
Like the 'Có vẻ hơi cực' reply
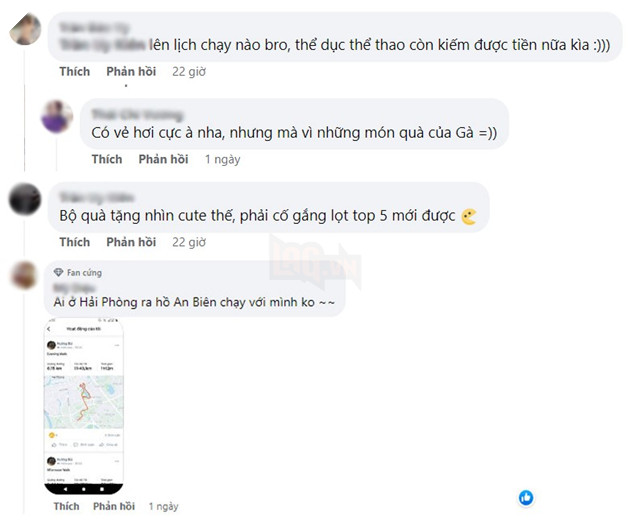pyautogui.click(x=107, y=159)
